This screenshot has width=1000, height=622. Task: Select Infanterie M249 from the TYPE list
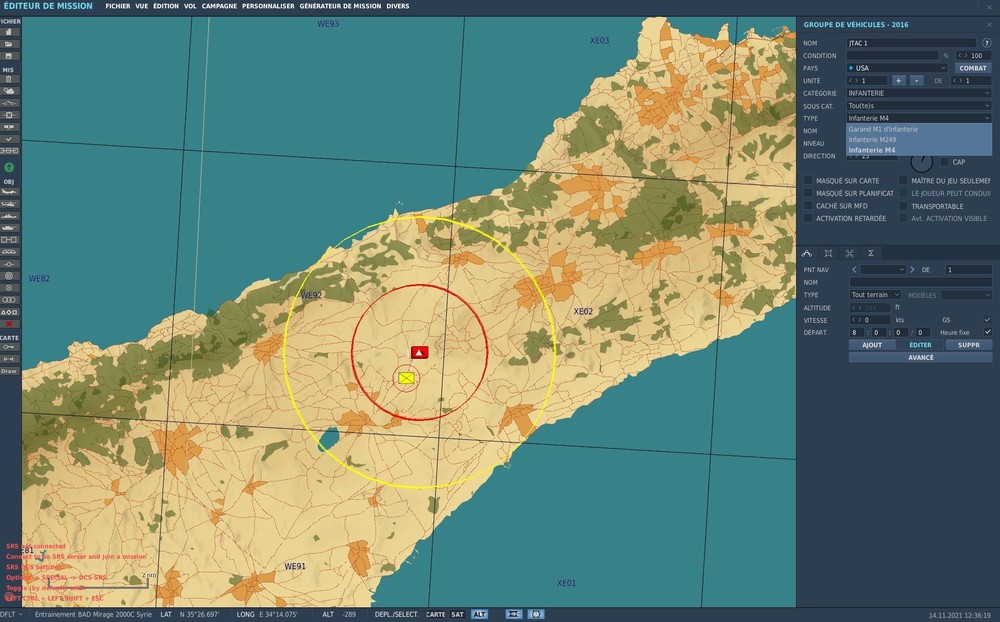click(872, 140)
